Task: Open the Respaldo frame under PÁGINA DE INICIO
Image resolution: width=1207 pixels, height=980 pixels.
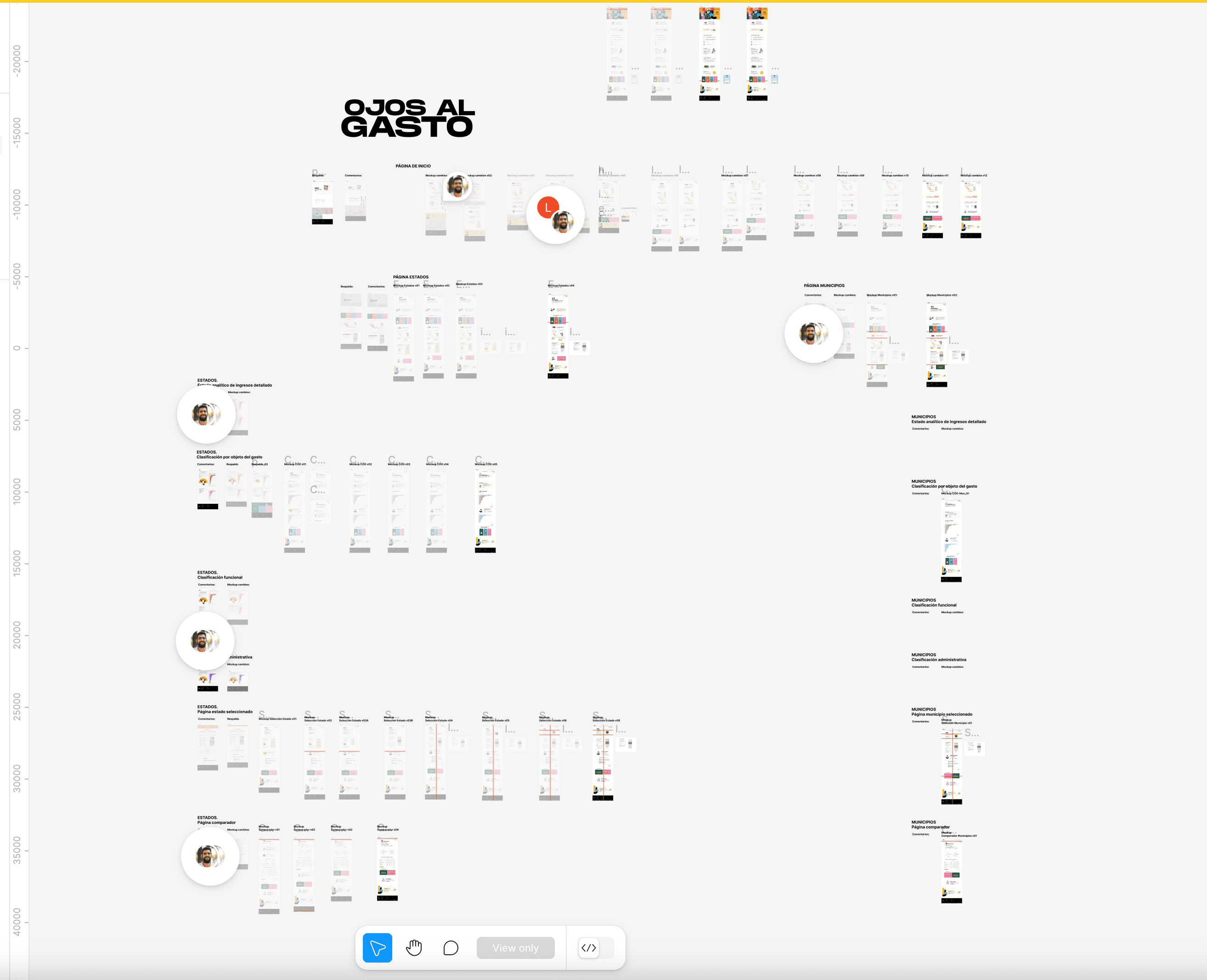Action: click(322, 202)
